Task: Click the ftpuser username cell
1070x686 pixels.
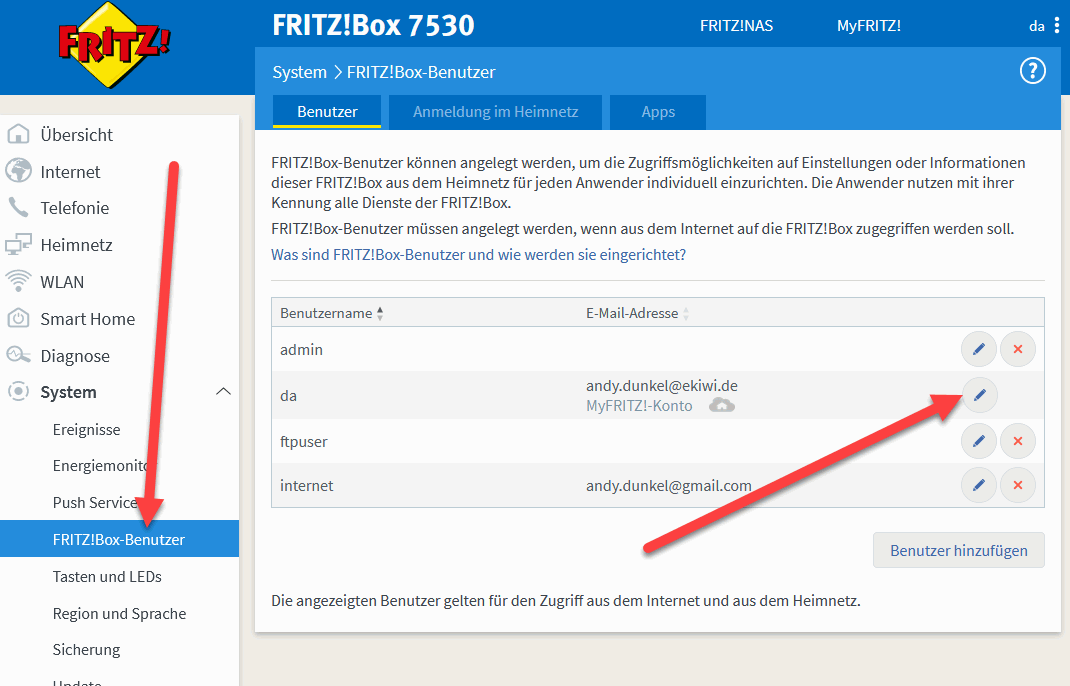Action: (304, 441)
